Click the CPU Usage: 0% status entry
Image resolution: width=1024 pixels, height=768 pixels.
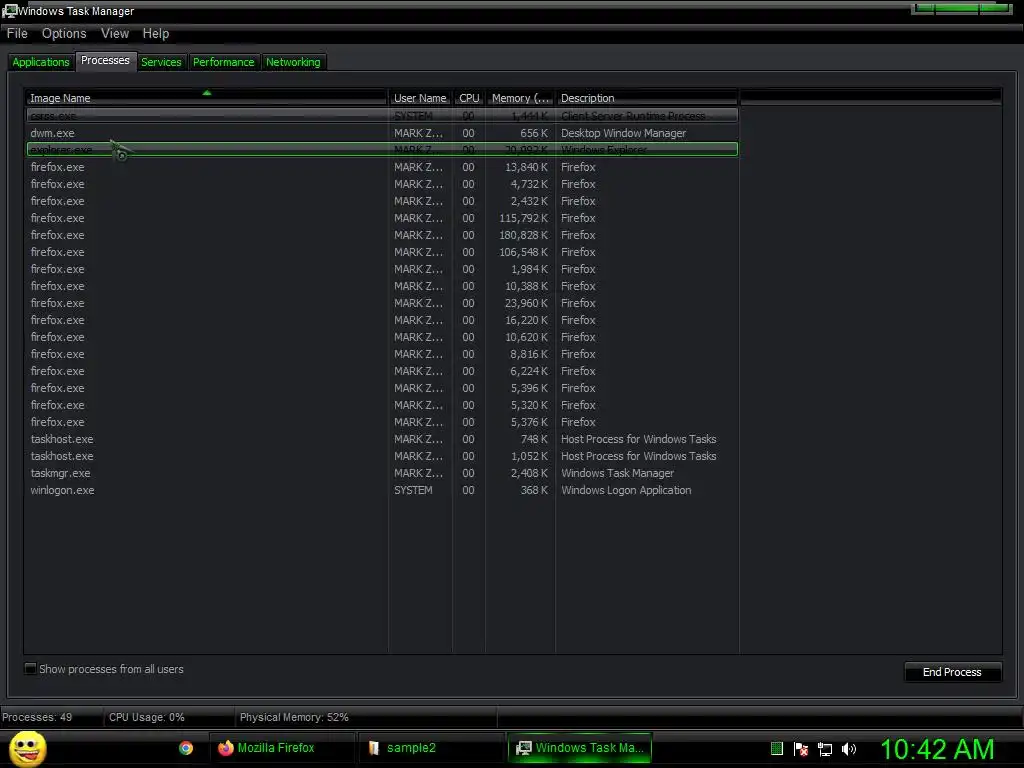click(x=147, y=717)
